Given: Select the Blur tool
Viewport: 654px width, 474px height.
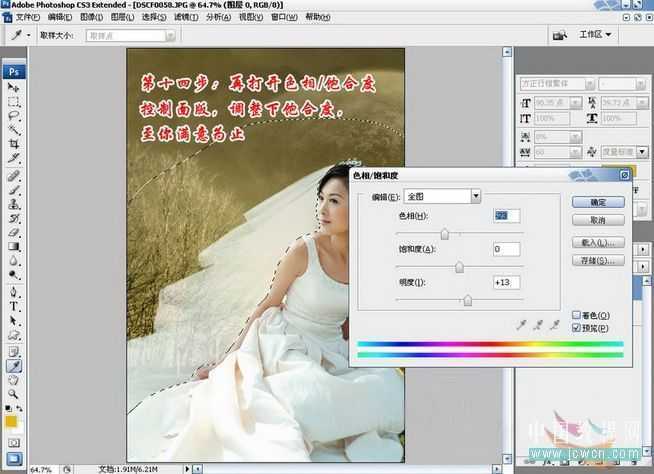Looking at the screenshot, I should click(13, 260).
